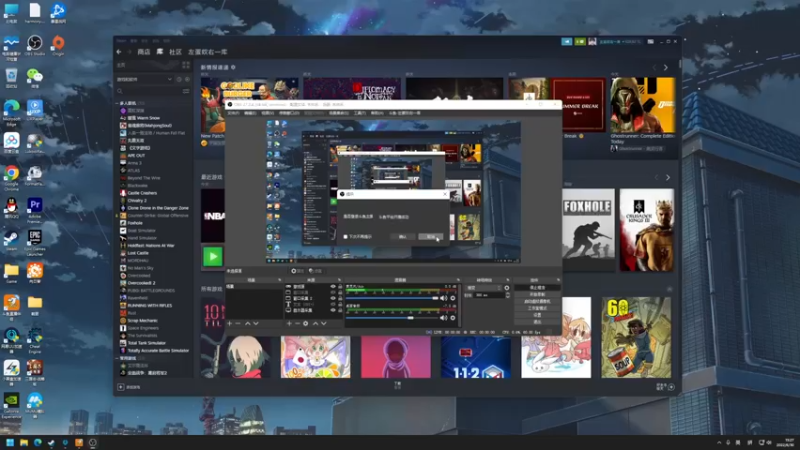The width and height of the screenshot is (800, 450).
Task: Click OBS 停止推流 button
Action: pos(537,288)
